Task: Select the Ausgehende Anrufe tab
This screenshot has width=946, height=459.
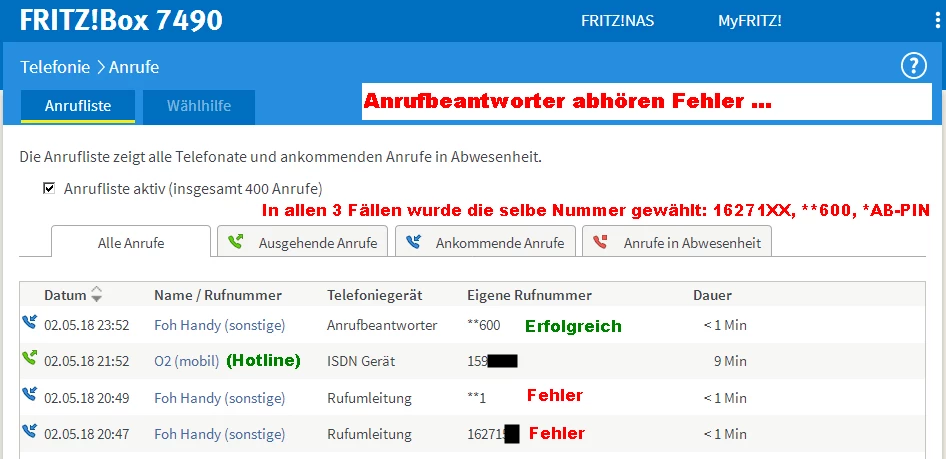Action: [x=302, y=242]
